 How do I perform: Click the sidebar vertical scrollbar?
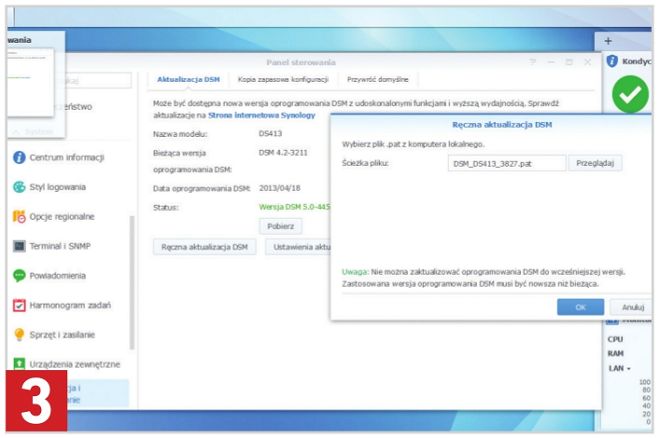[132, 283]
